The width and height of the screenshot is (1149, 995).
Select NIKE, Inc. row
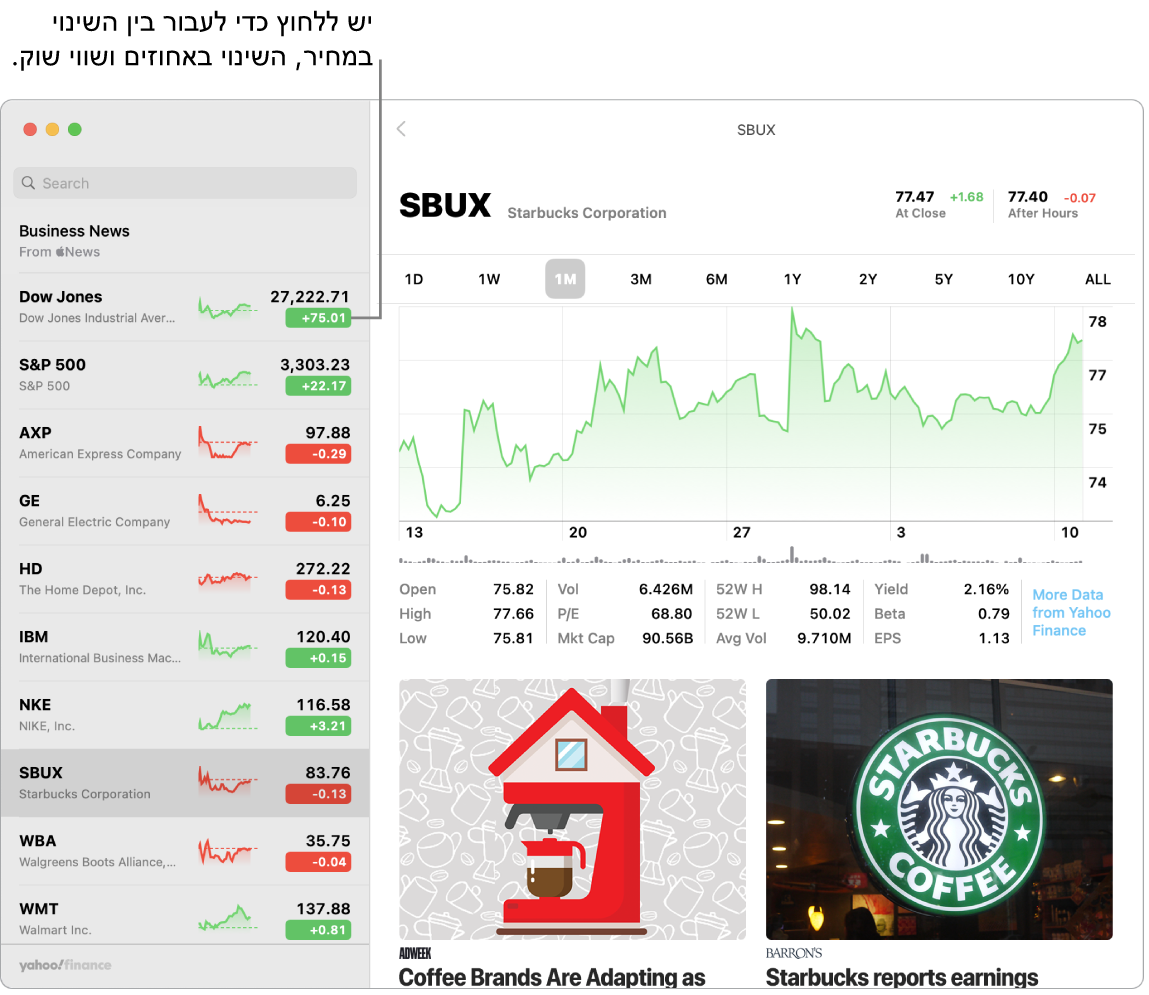pyautogui.click(x=185, y=717)
